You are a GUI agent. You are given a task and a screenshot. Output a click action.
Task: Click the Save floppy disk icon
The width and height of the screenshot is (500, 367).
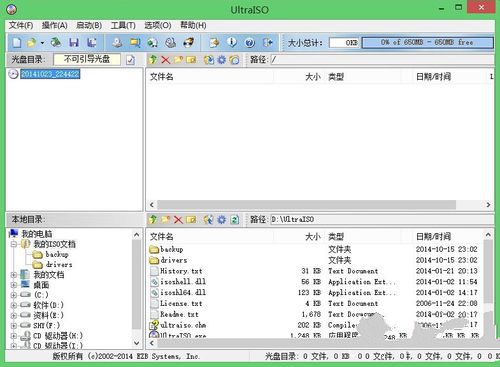74,42
